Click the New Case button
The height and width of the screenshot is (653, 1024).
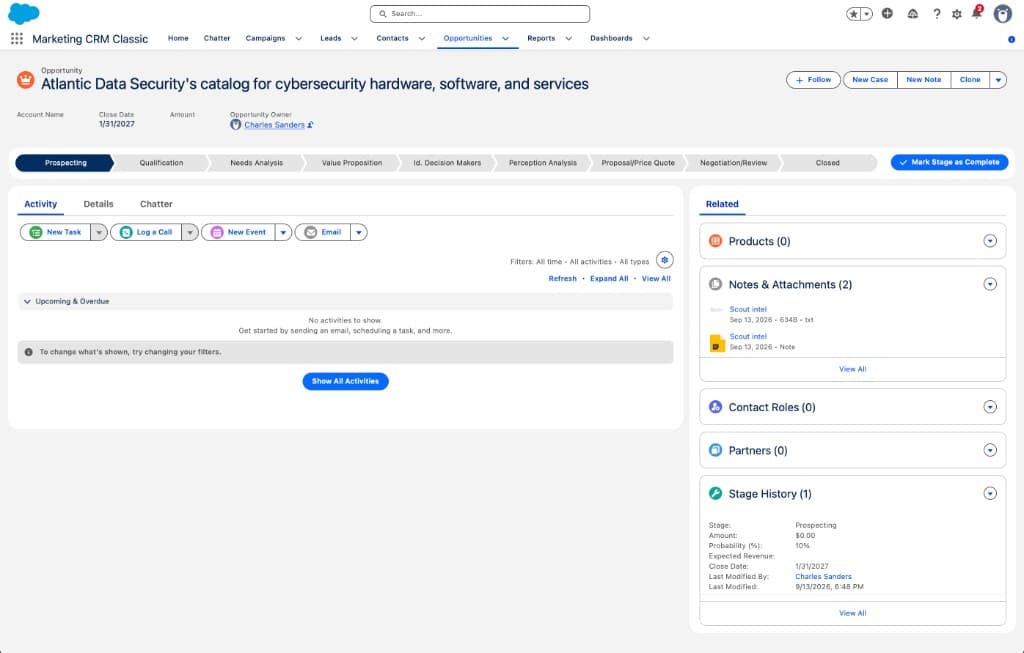(870, 80)
